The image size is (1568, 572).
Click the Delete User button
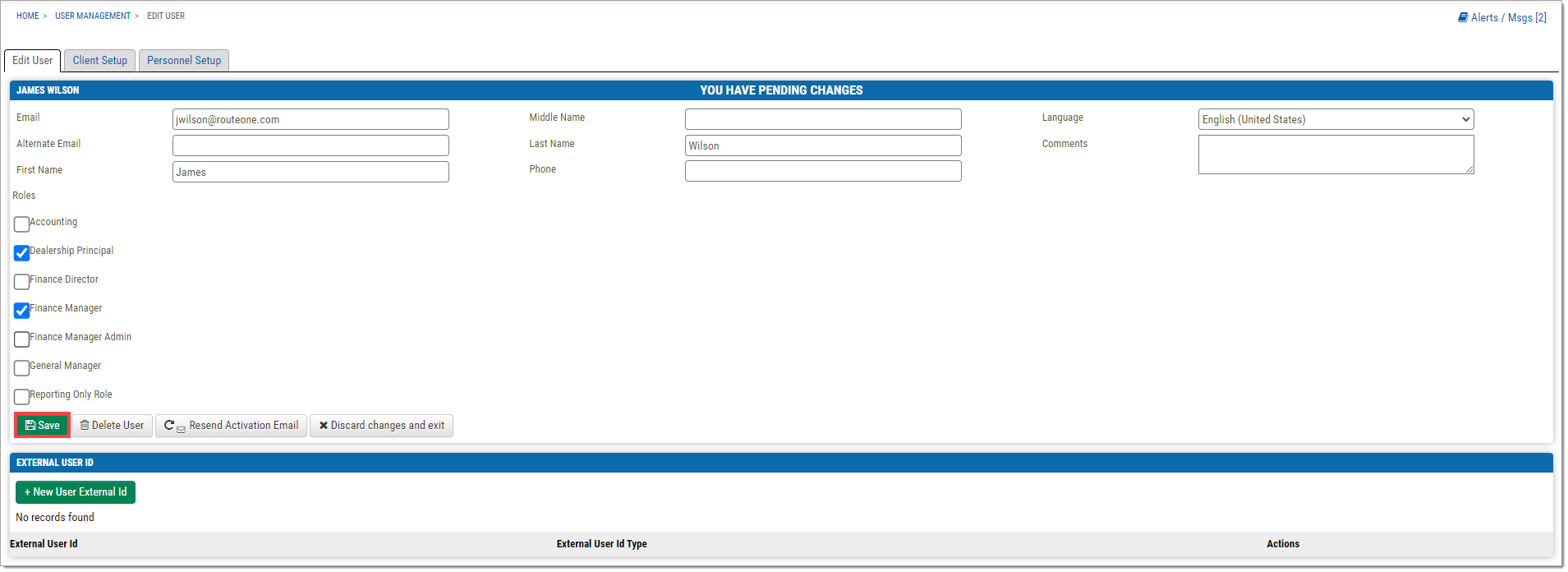113,426
